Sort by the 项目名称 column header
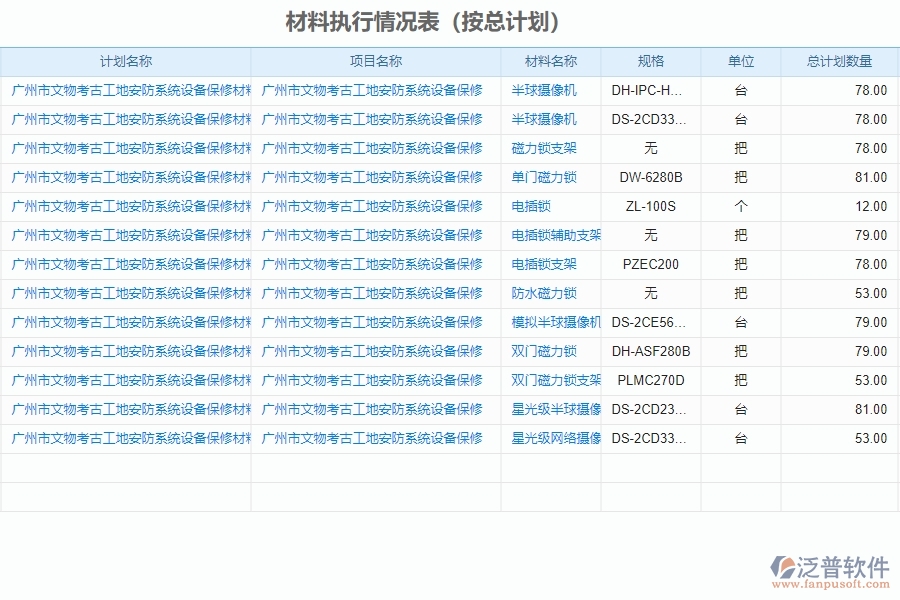This screenshot has height=600, width=900. [377, 61]
